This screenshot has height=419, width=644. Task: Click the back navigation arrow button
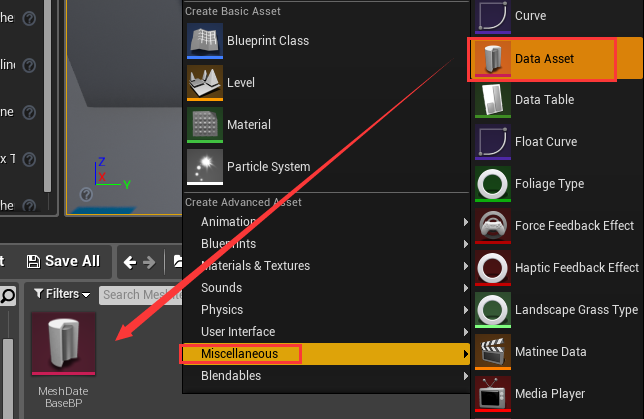coord(129,262)
